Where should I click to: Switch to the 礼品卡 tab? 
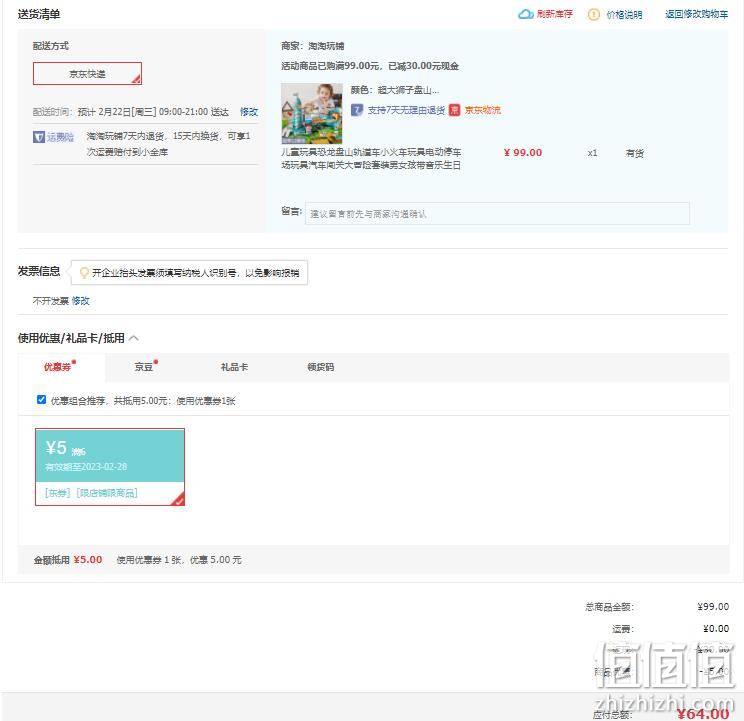pyautogui.click(x=234, y=367)
